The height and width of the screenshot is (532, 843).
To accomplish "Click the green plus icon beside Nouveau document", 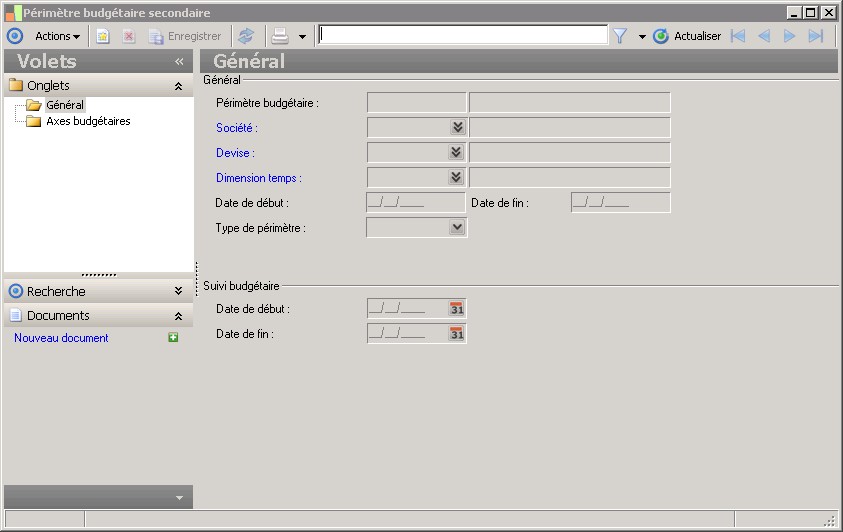I will [x=173, y=337].
